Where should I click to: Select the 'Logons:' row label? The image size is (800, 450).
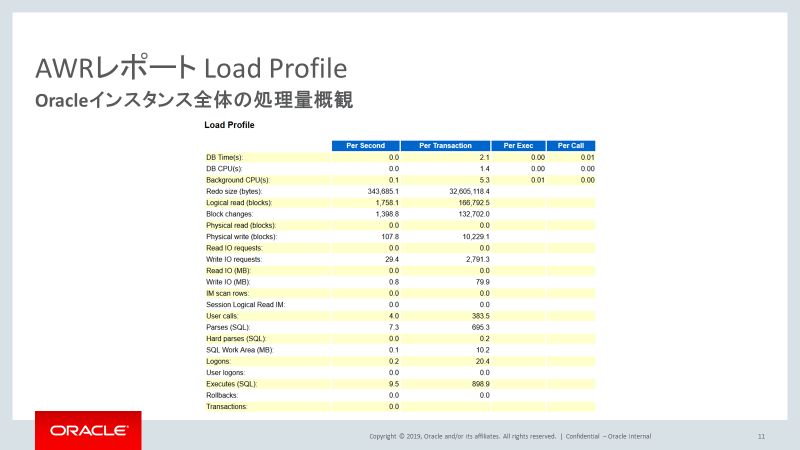point(218,361)
